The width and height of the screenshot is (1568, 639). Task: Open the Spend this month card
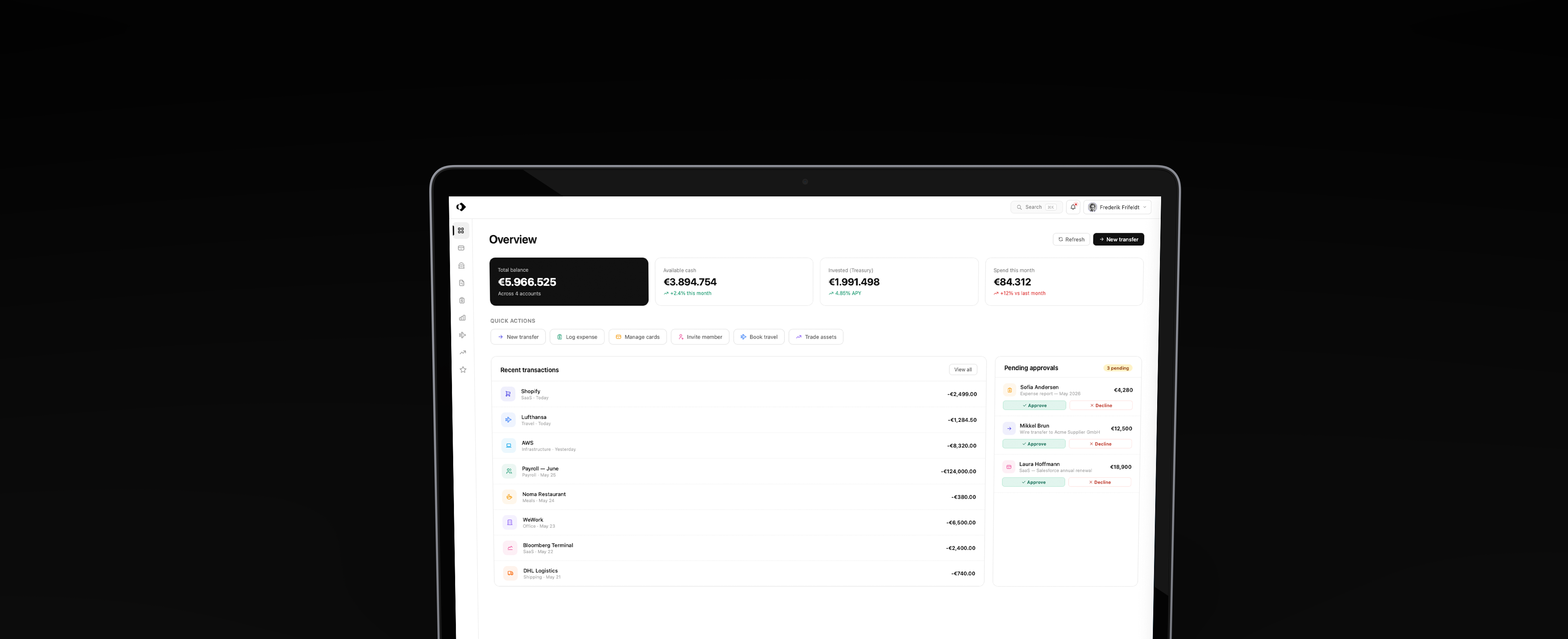[1064, 281]
